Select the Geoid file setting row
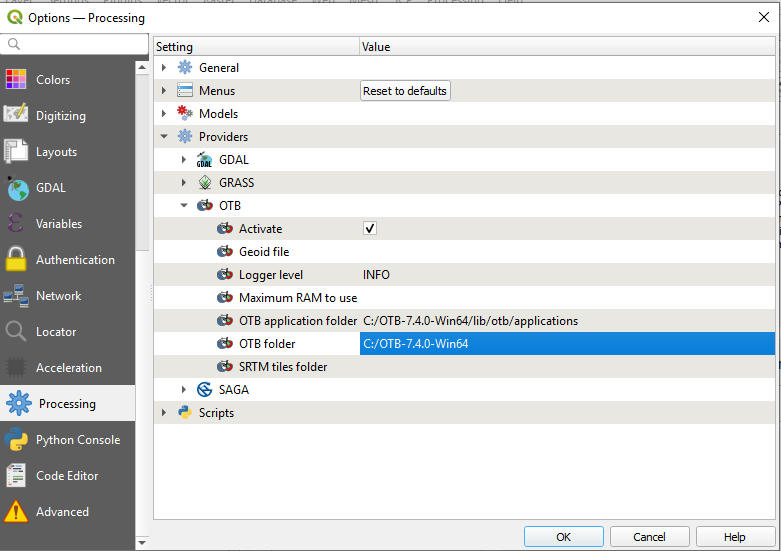The height and width of the screenshot is (551, 781). coord(464,252)
